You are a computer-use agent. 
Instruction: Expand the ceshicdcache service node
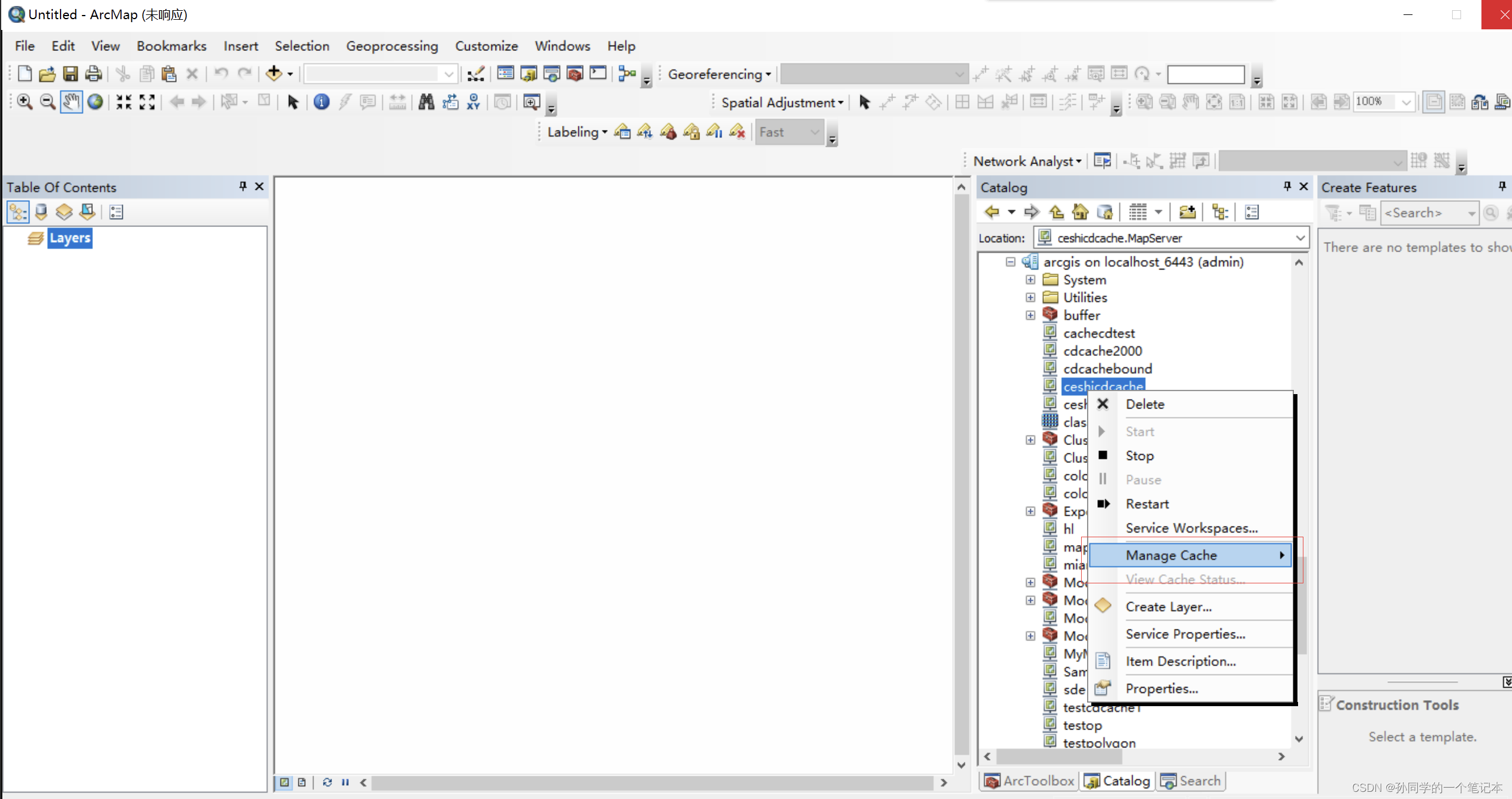1031,386
